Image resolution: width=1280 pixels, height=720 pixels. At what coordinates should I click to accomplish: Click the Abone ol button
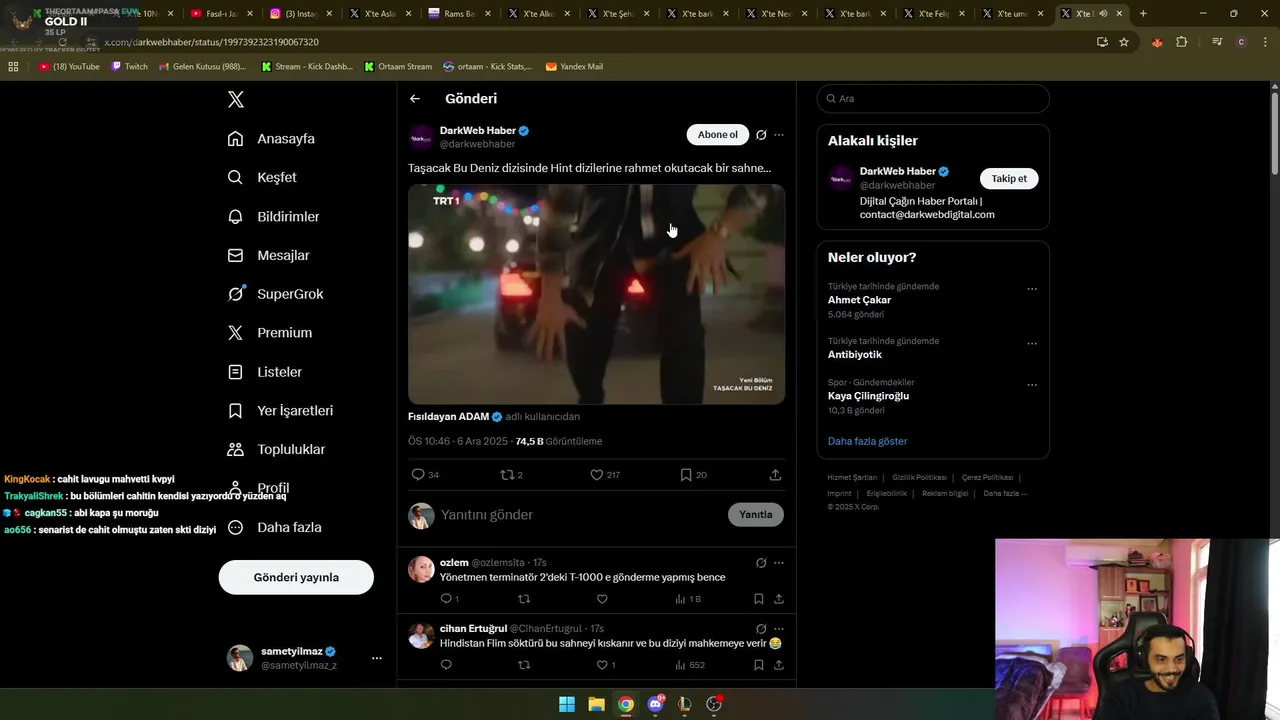click(x=718, y=135)
